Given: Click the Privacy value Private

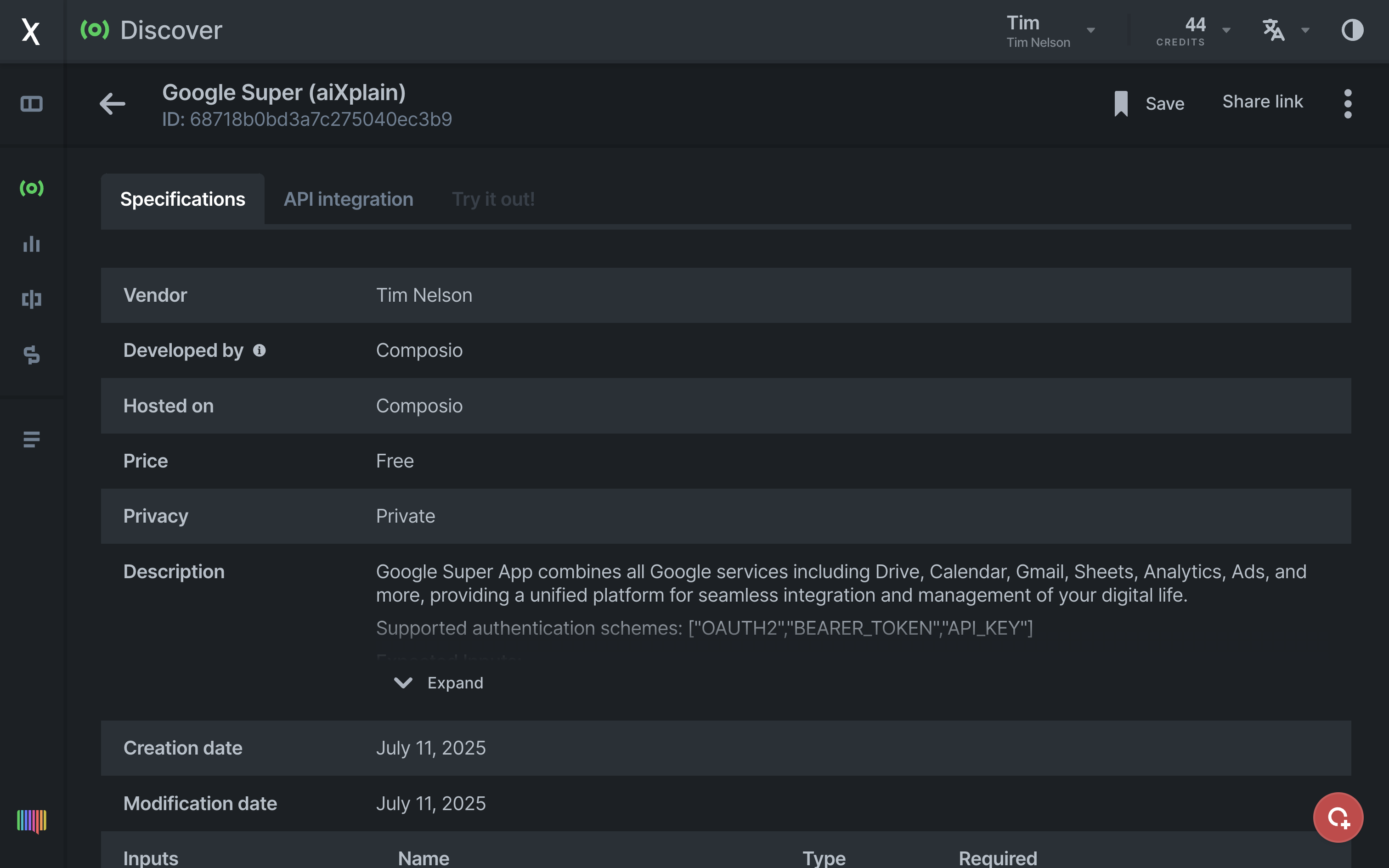Looking at the screenshot, I should tap(405, 516).
